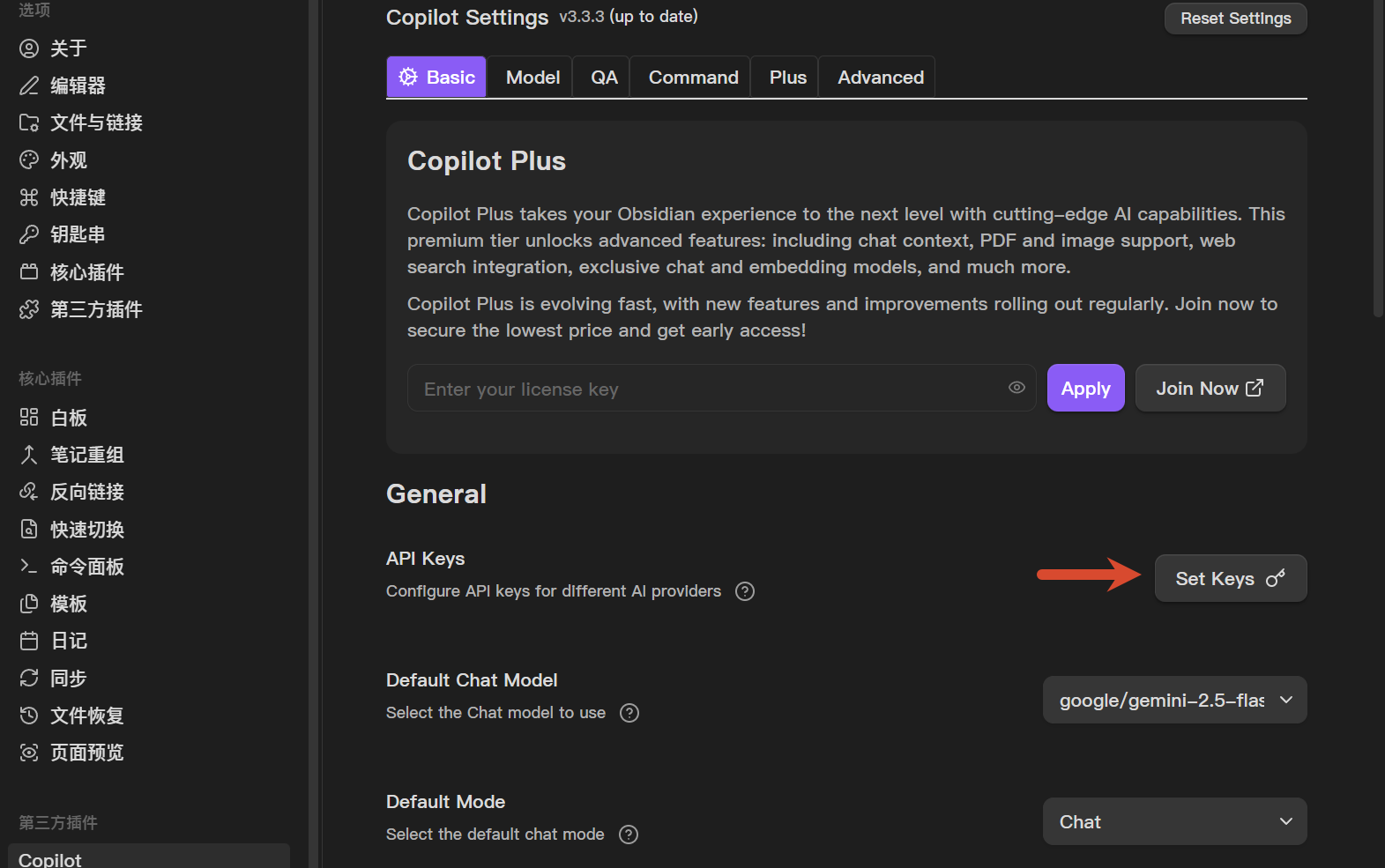Select Copilot in third-party plugins list
Screen dimensions: 1385x868
149,858
